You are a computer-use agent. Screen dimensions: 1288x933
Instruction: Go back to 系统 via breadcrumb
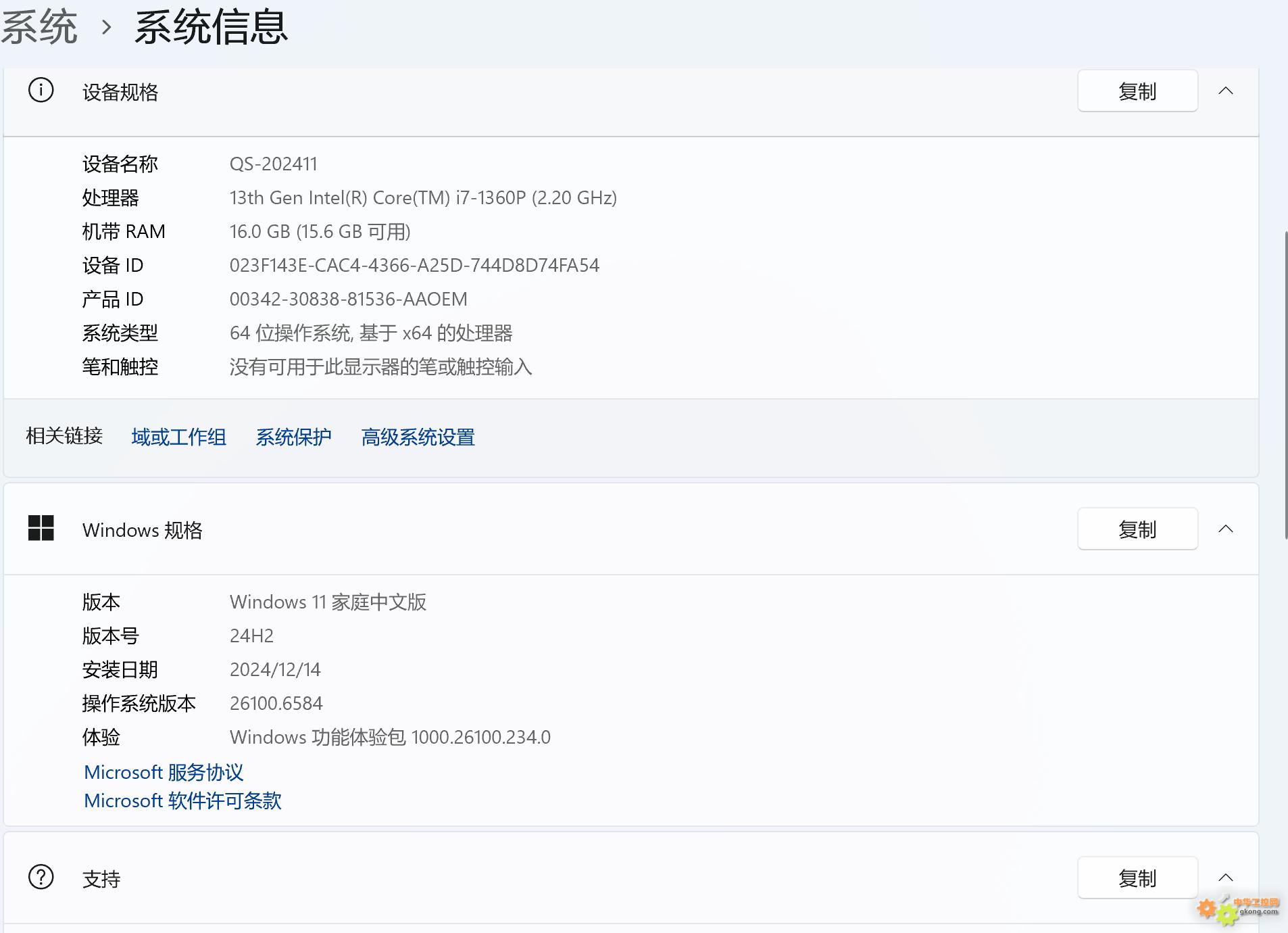pos(39,28)
